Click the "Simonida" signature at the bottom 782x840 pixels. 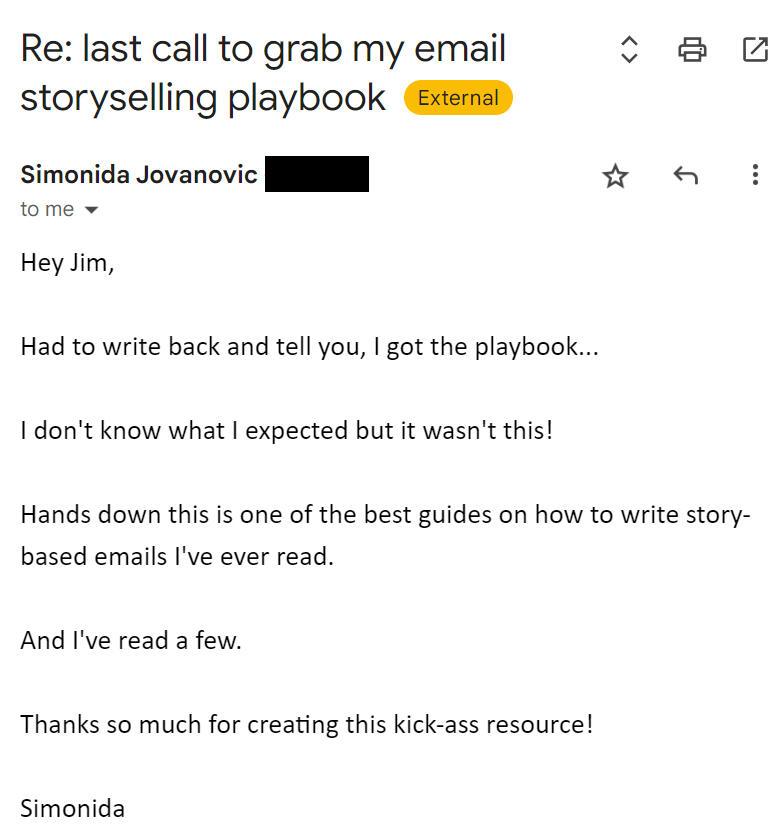tap(73, 808)
